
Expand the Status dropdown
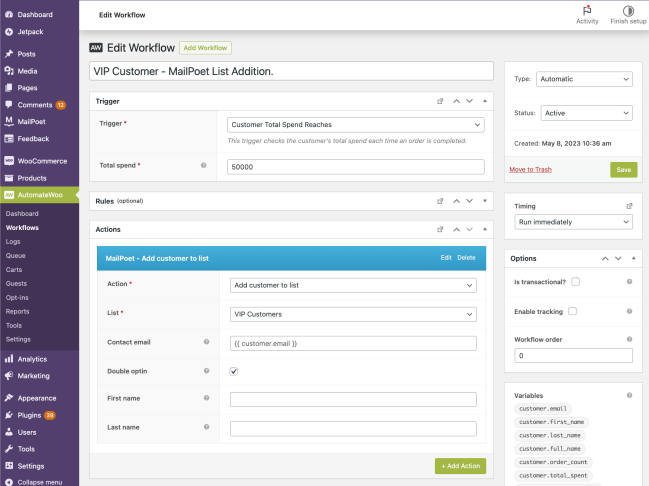click(x=586, y=114)
